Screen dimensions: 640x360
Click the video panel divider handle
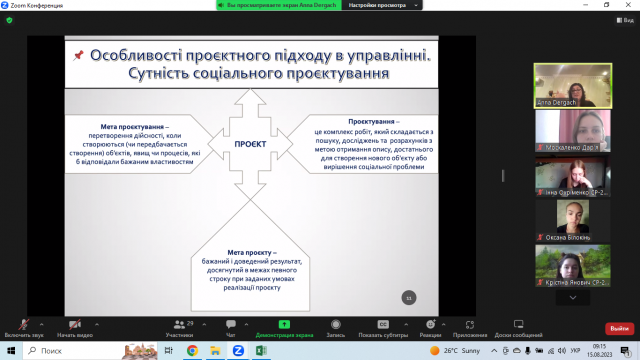pyautogui.click(x=503, y=176)
